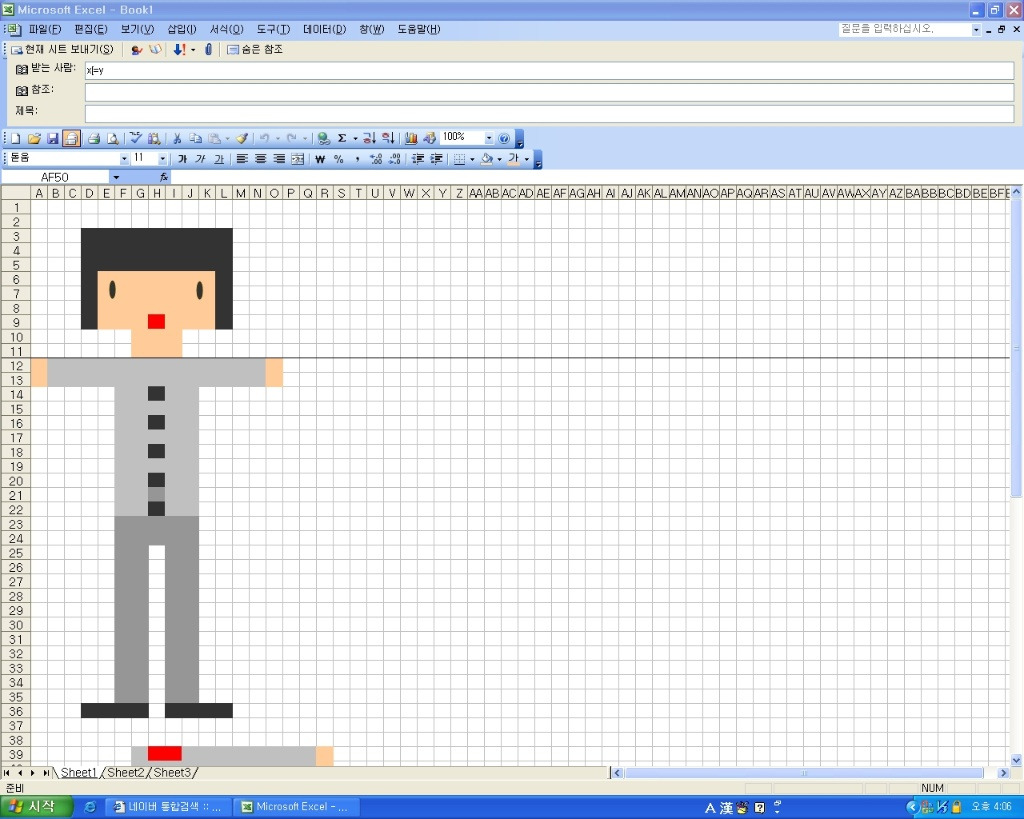Click the Format Painter brush icon

(x=242, y=138)
